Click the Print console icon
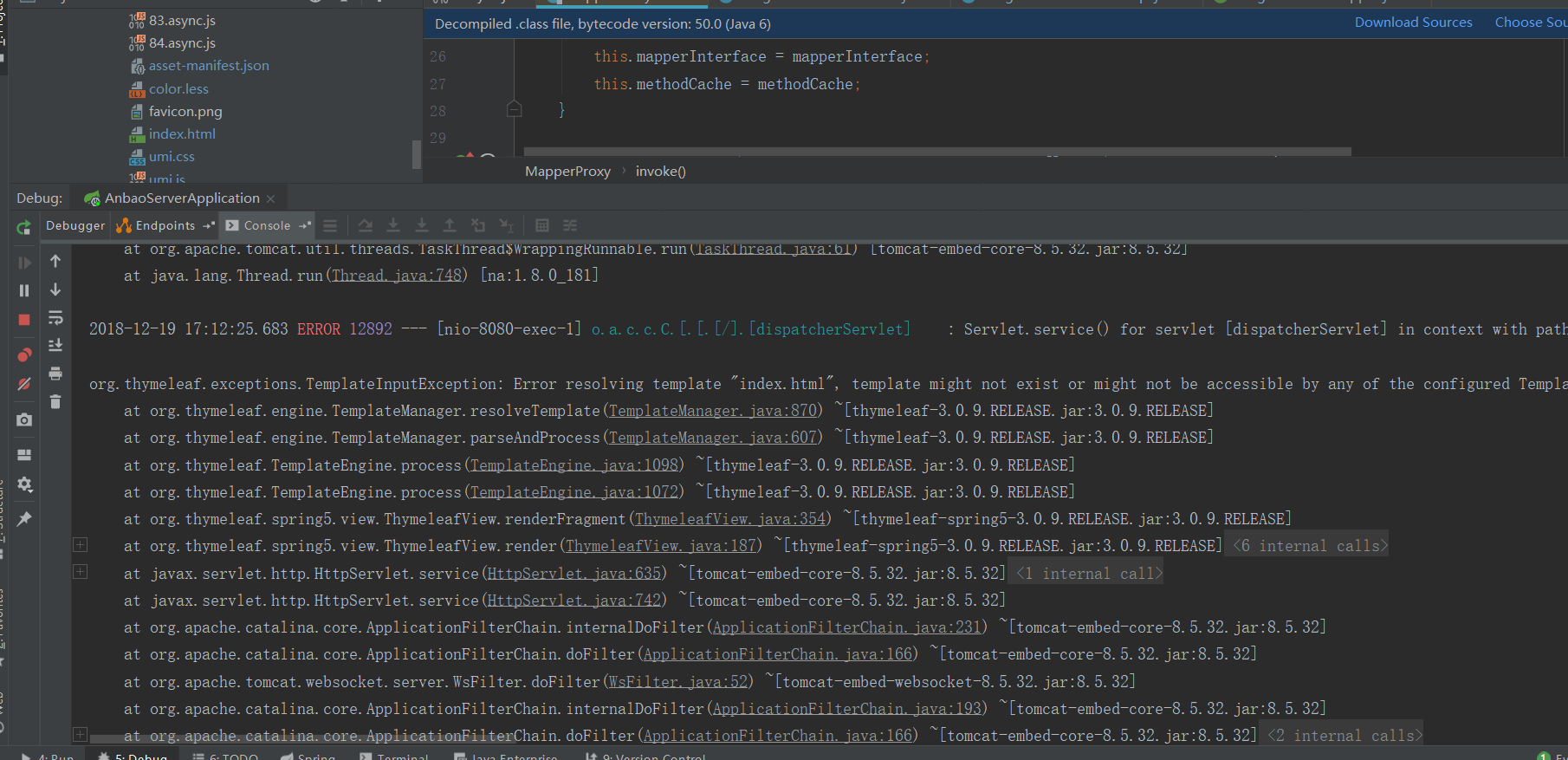 coord(55,374)
